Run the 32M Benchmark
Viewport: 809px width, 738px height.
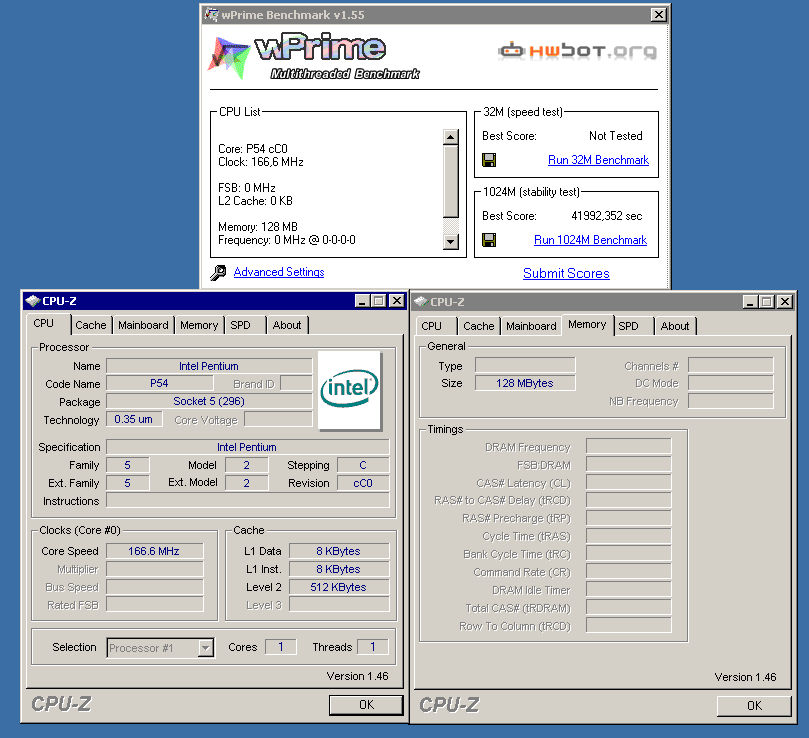598,160
